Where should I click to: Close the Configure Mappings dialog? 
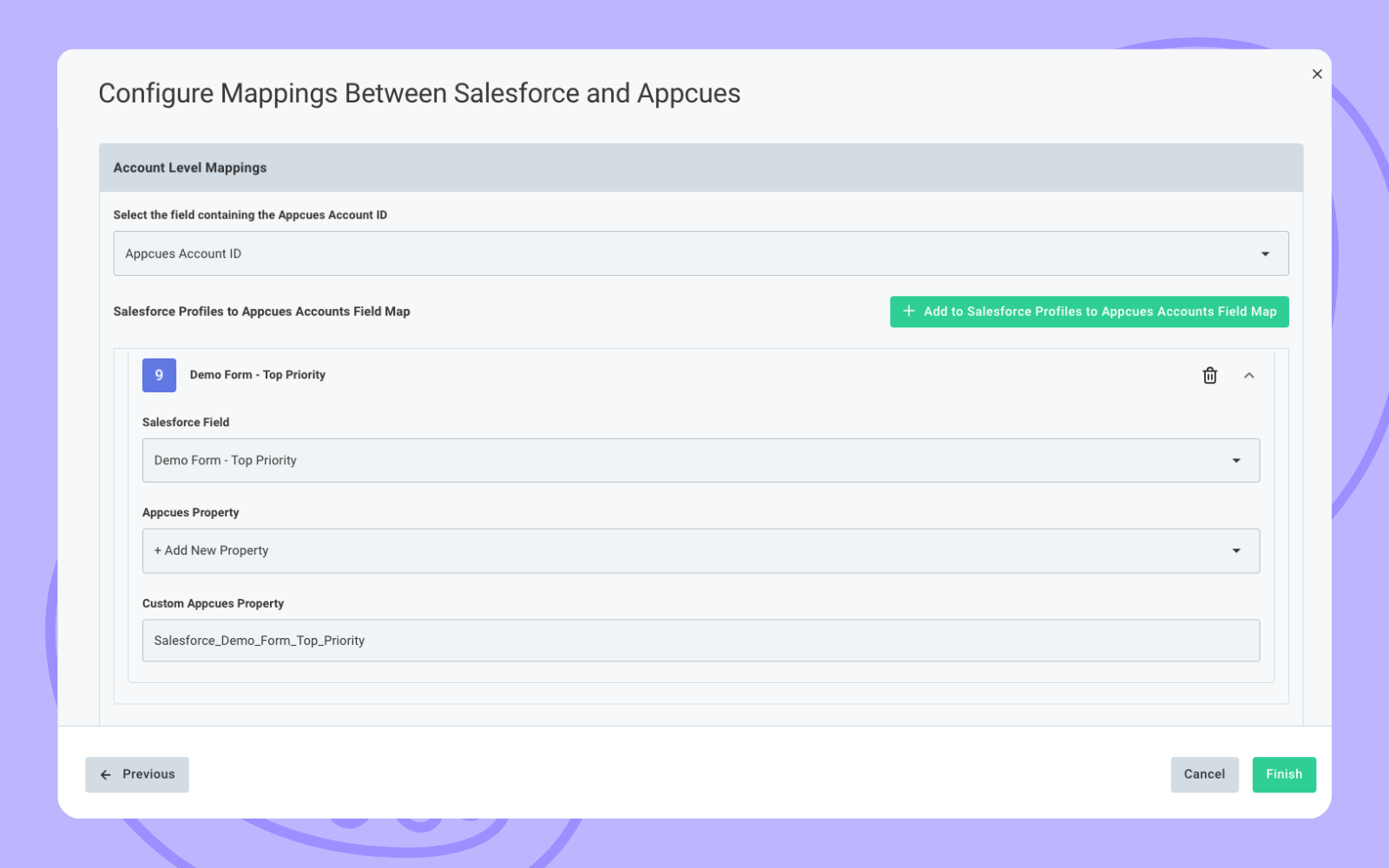point(1317,74)
